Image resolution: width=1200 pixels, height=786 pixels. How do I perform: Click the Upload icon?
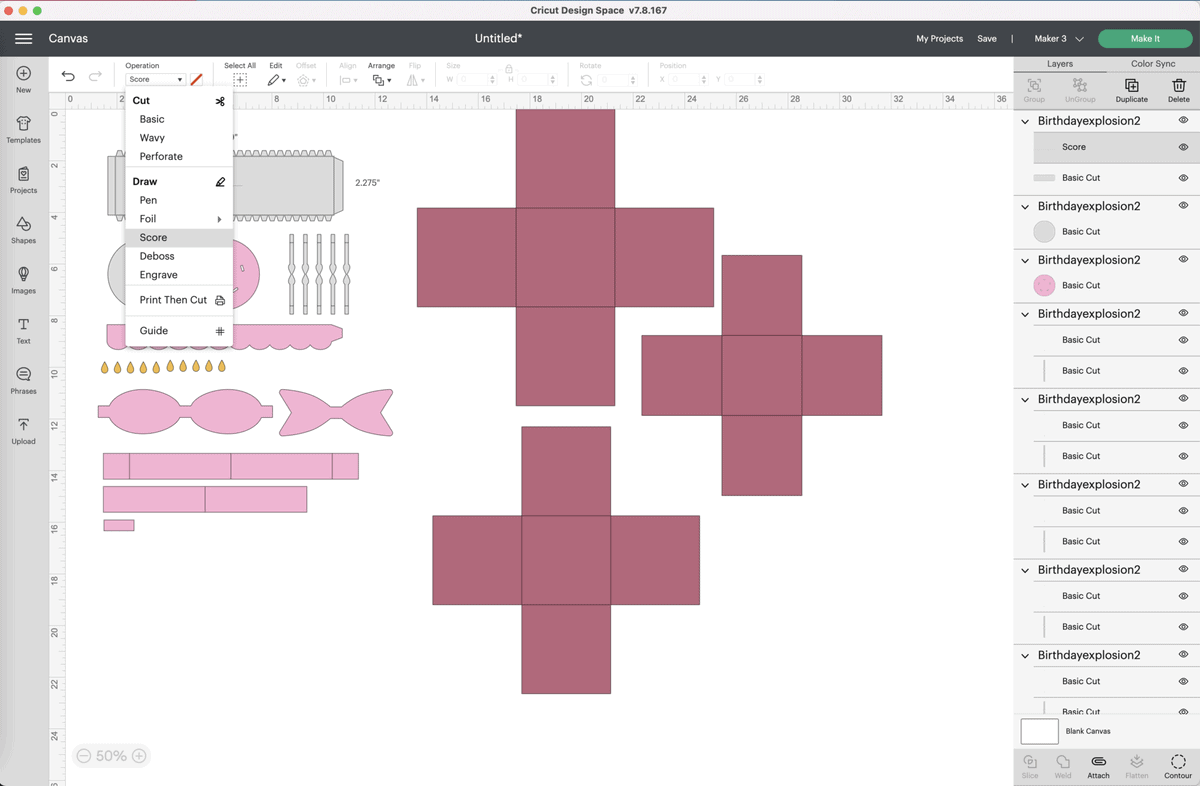[23, 429]
